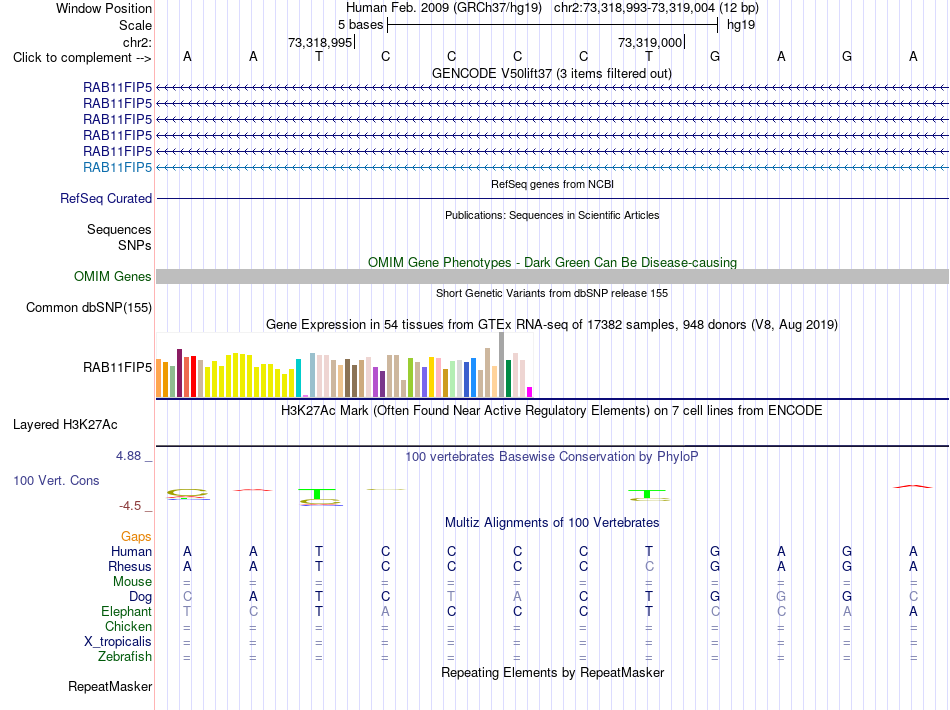The width and height of the screenshot is (950, 710).
Task: Select the Rhesus species row label
Action: (x=130, y=566)
